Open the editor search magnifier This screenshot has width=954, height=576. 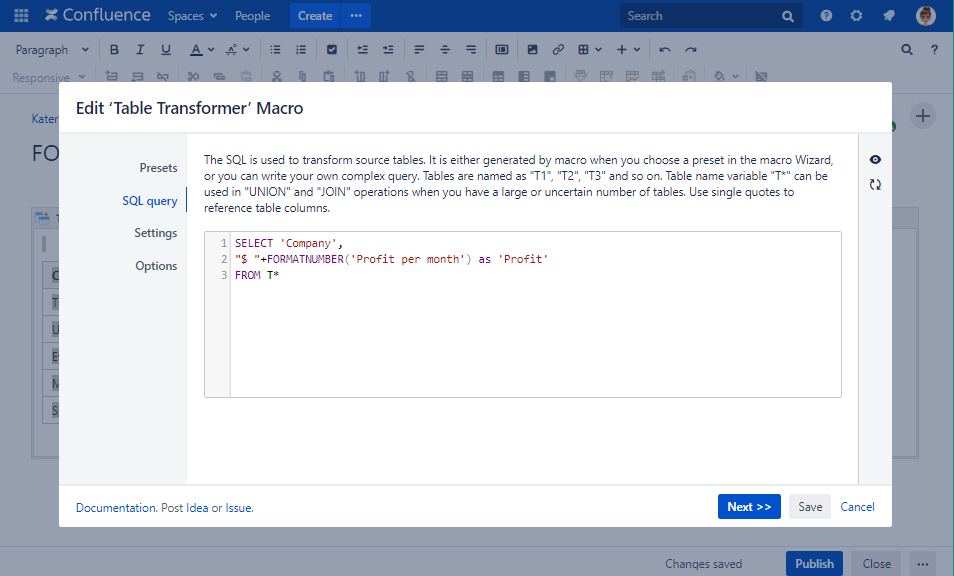907,49
